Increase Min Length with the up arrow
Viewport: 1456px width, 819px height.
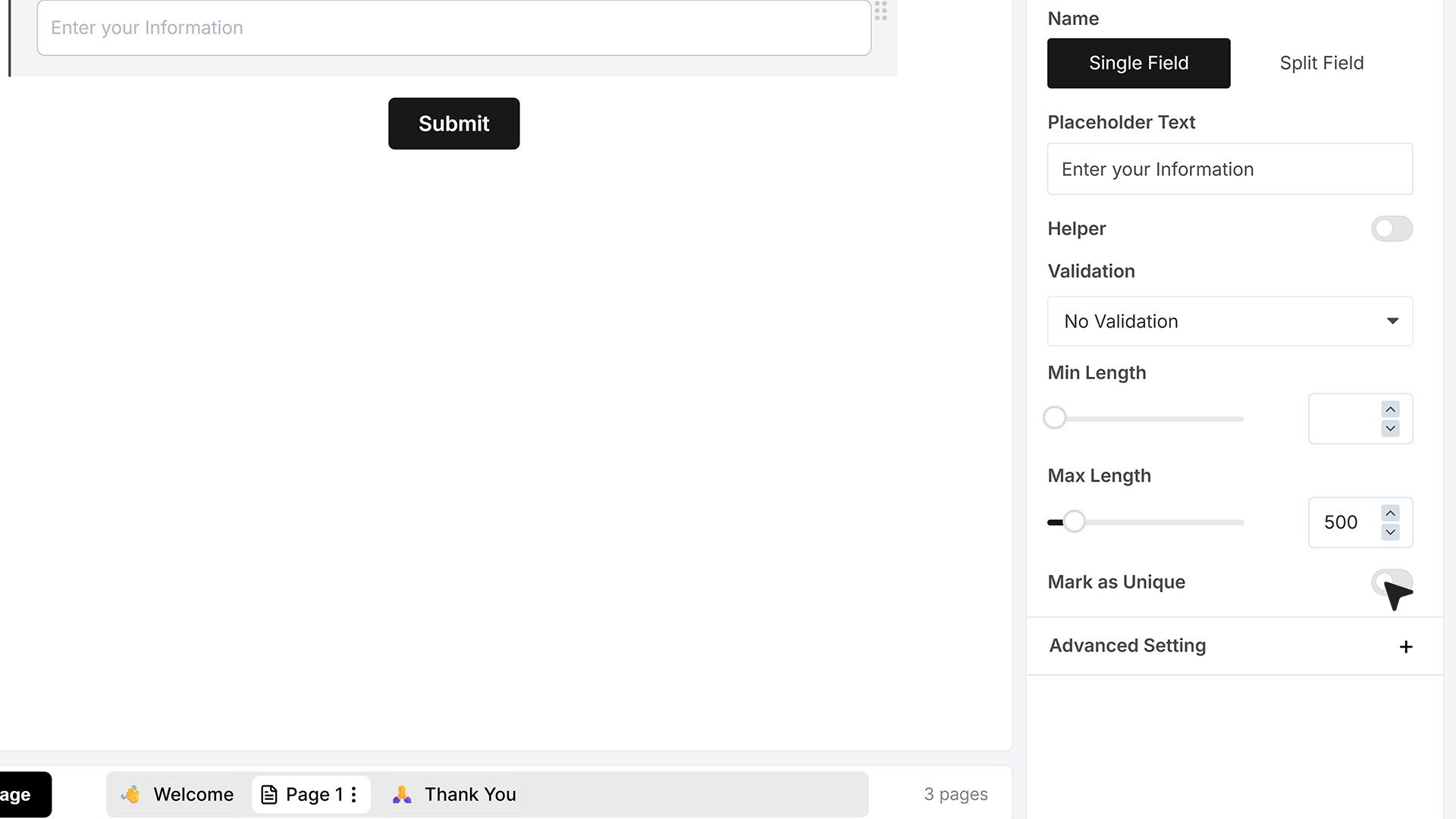pyautogui.click(x=1390, y=409)
